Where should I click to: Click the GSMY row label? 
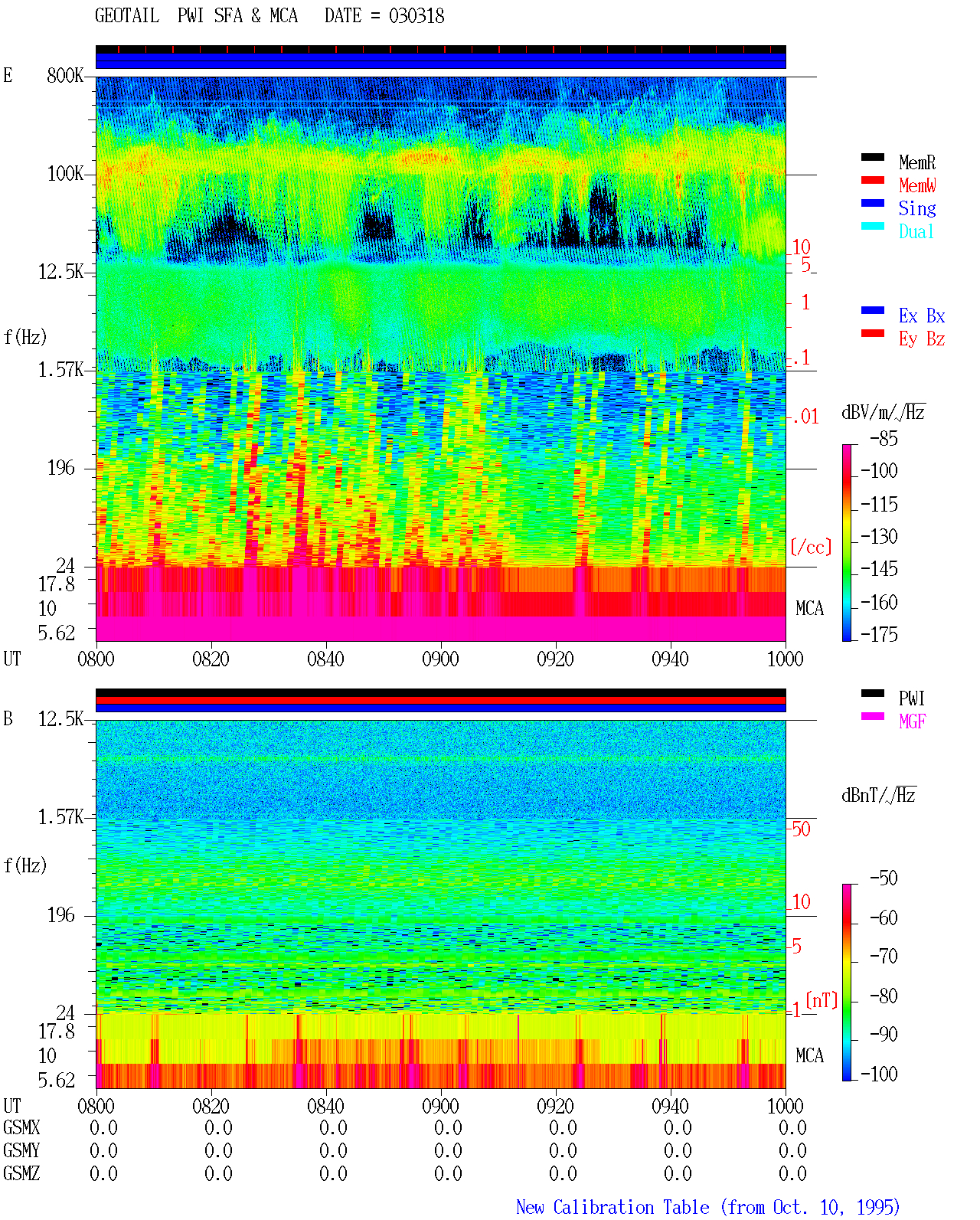[21, 1151]
